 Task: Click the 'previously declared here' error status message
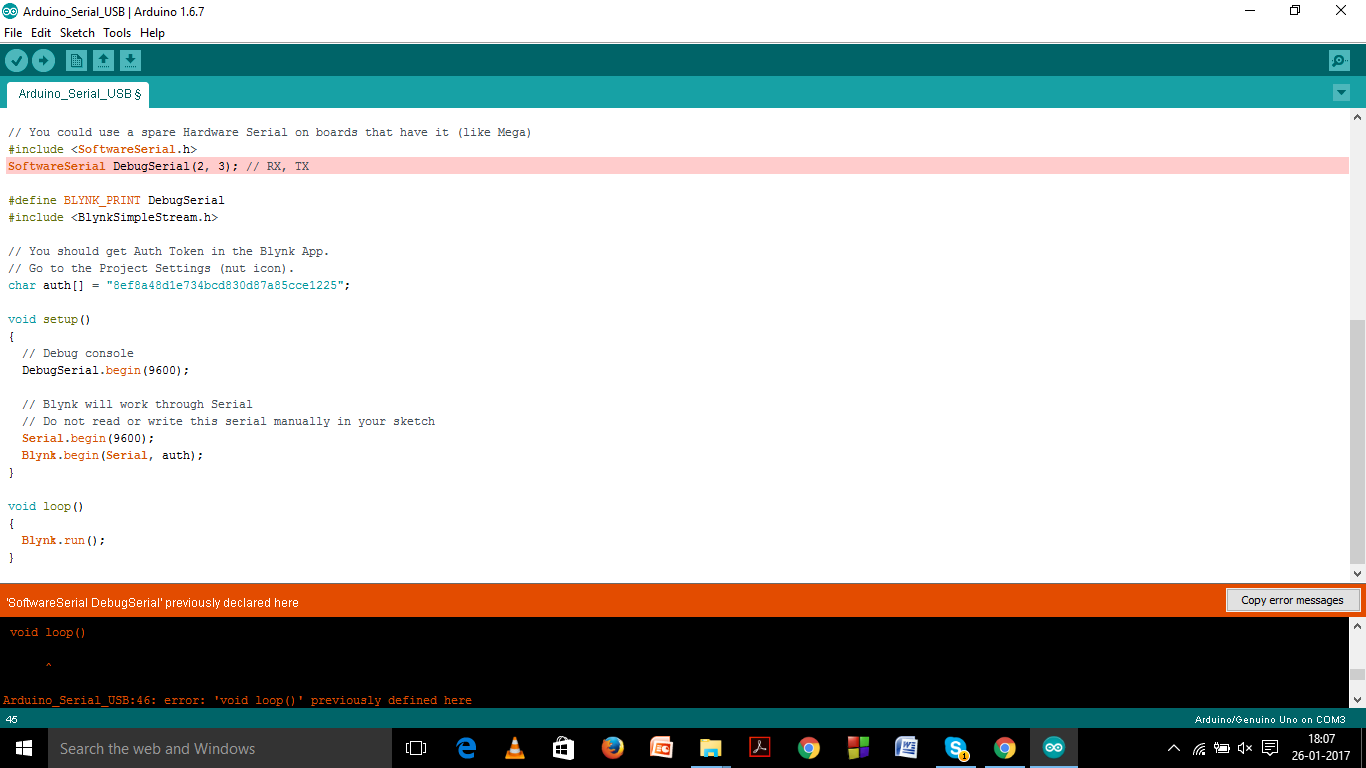[152, 602]
